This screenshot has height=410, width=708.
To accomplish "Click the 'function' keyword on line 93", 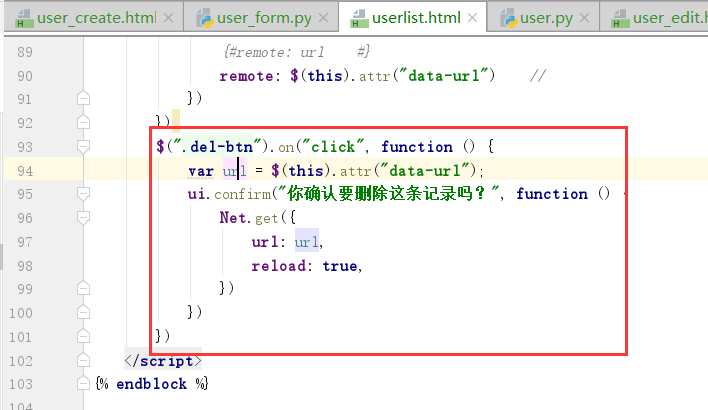I will (417, 147).
